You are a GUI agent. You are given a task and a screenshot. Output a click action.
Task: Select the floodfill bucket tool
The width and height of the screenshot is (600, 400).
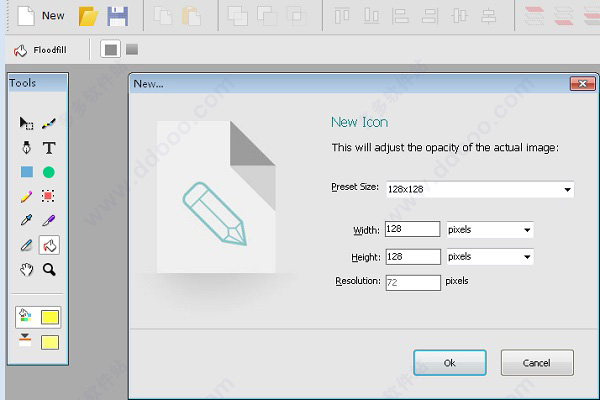coord(49,245)
